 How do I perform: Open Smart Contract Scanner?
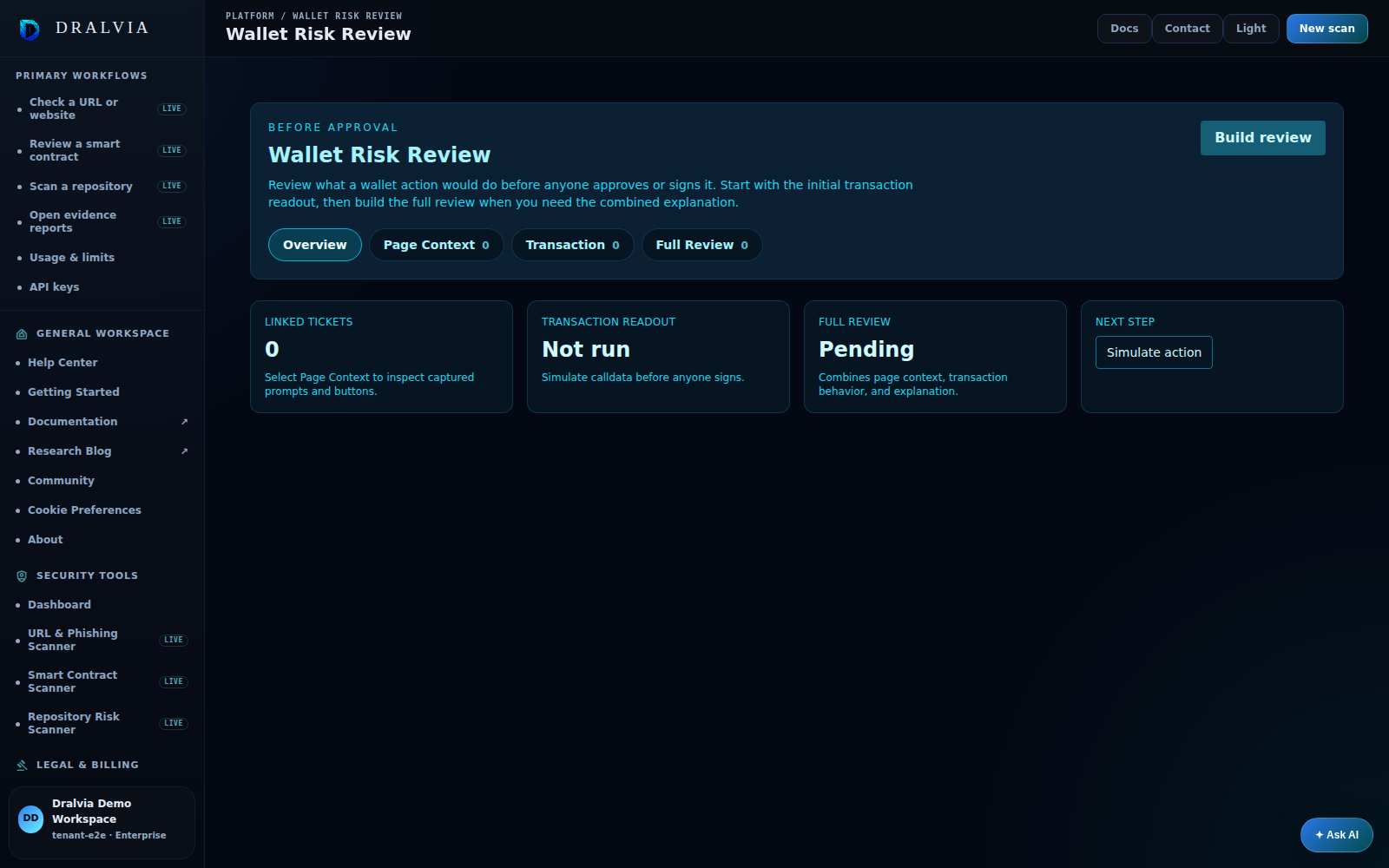pos(102,681)
